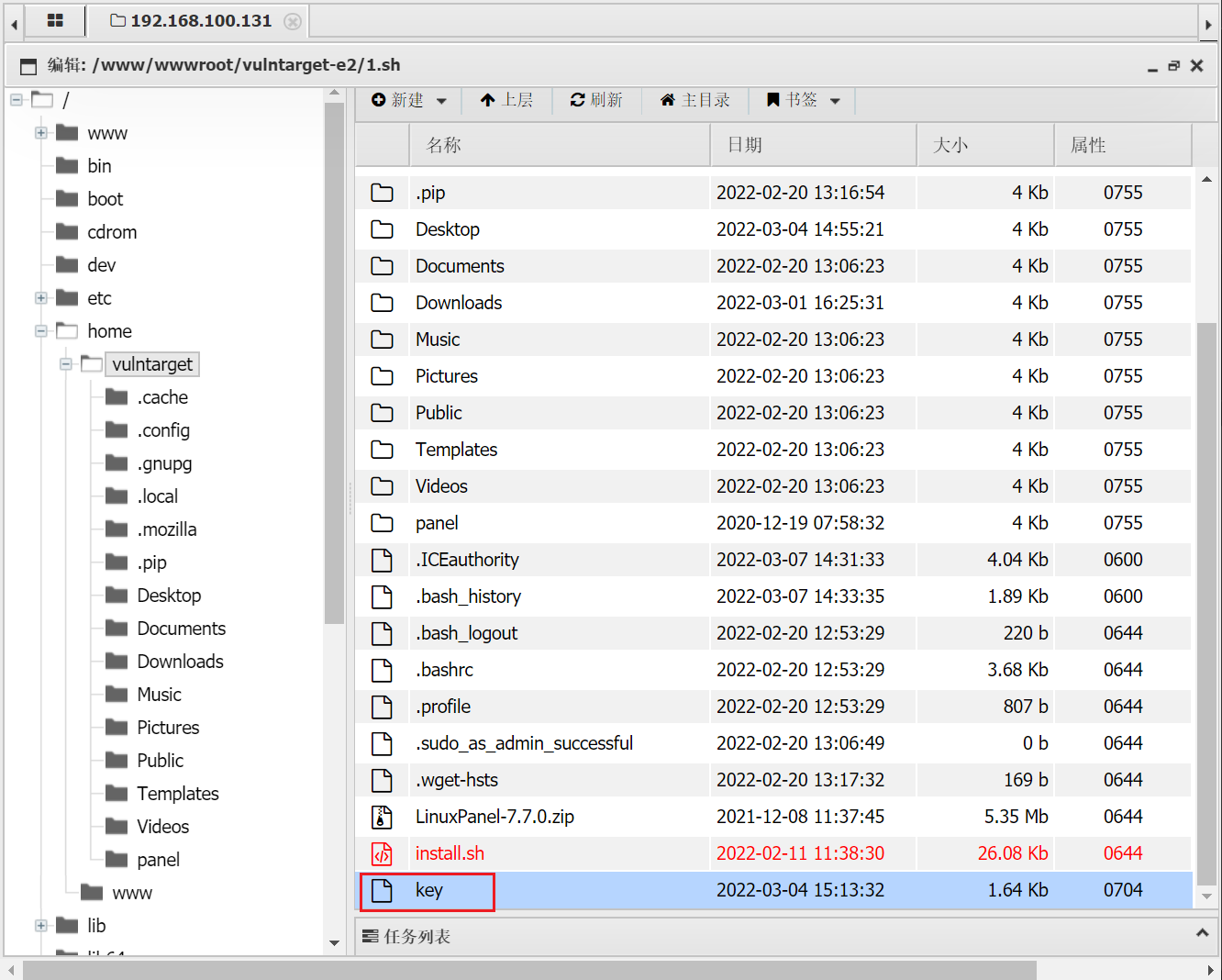The height and width of the screenshot is (980, 1222).
Task: Click the file list scroll up arrow
Action: pyautogui.click(x=1206, y=180)
